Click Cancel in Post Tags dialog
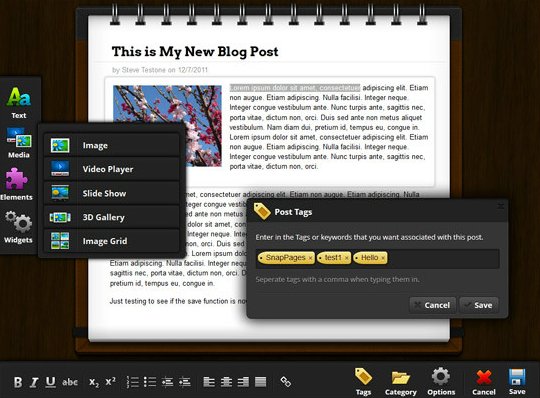 click(433, 305)
